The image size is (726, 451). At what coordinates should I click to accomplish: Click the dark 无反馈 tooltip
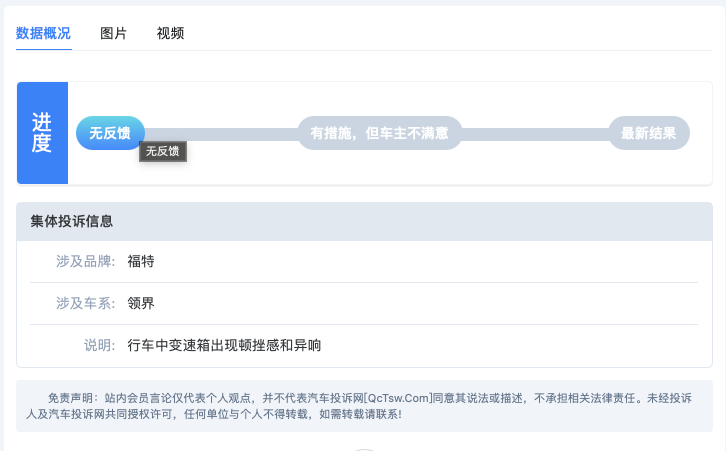(x=163, y=151)
